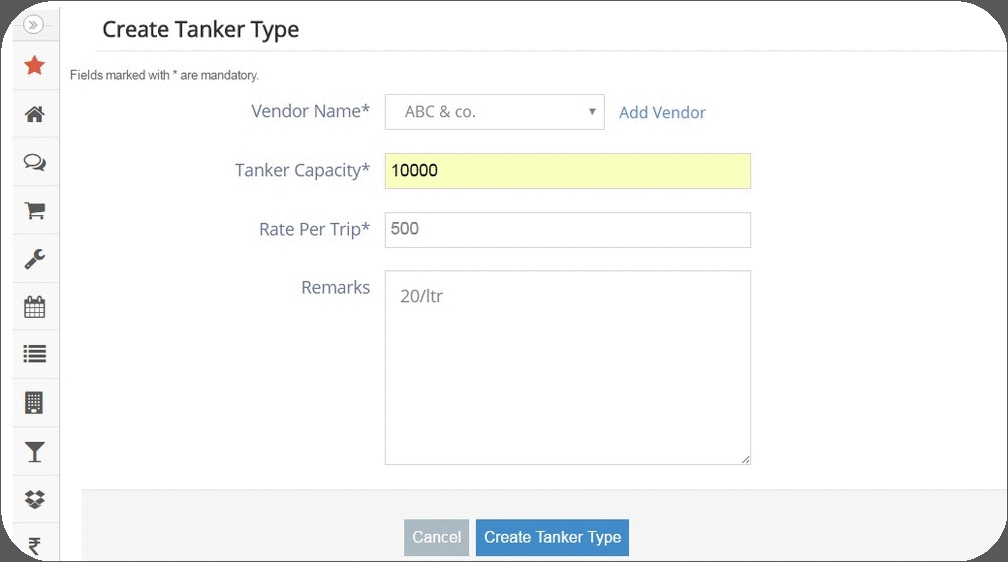Focus the Tanker Capacity input field
The height and width of the screenshot is (562, 1008).
pos(567,171)
